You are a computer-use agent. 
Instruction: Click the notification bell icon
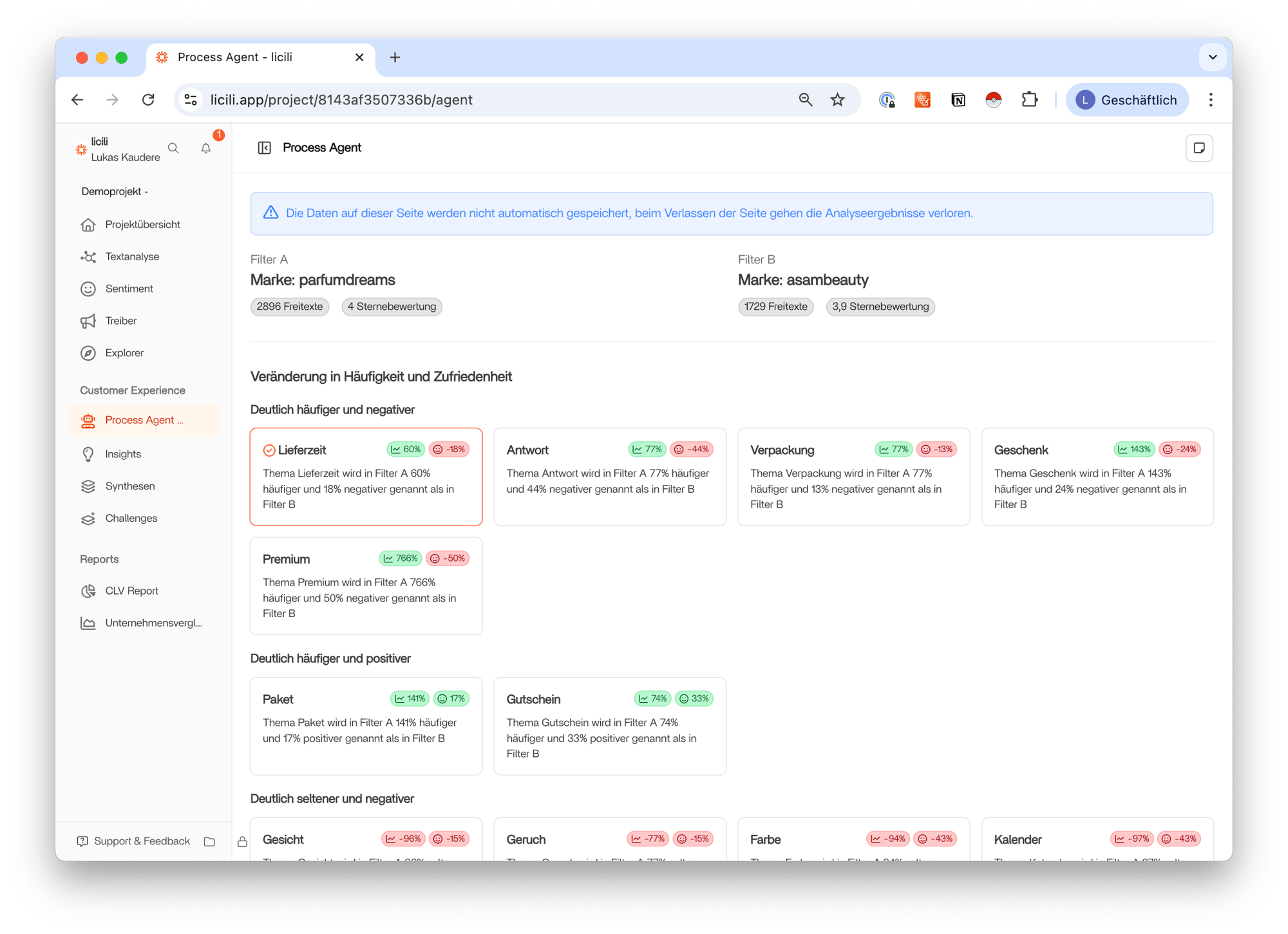click(206, 149)
